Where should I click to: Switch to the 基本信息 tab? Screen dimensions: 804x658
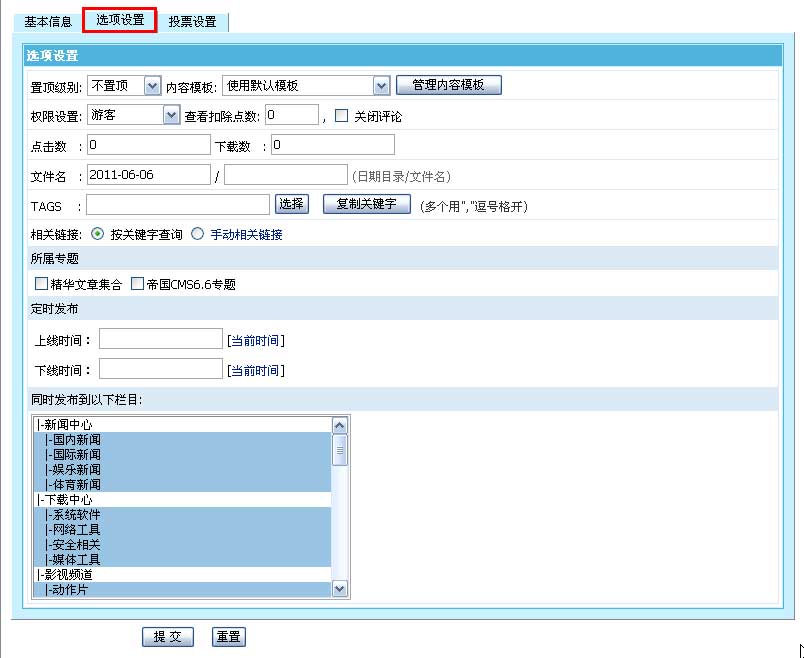coord(45,21)
